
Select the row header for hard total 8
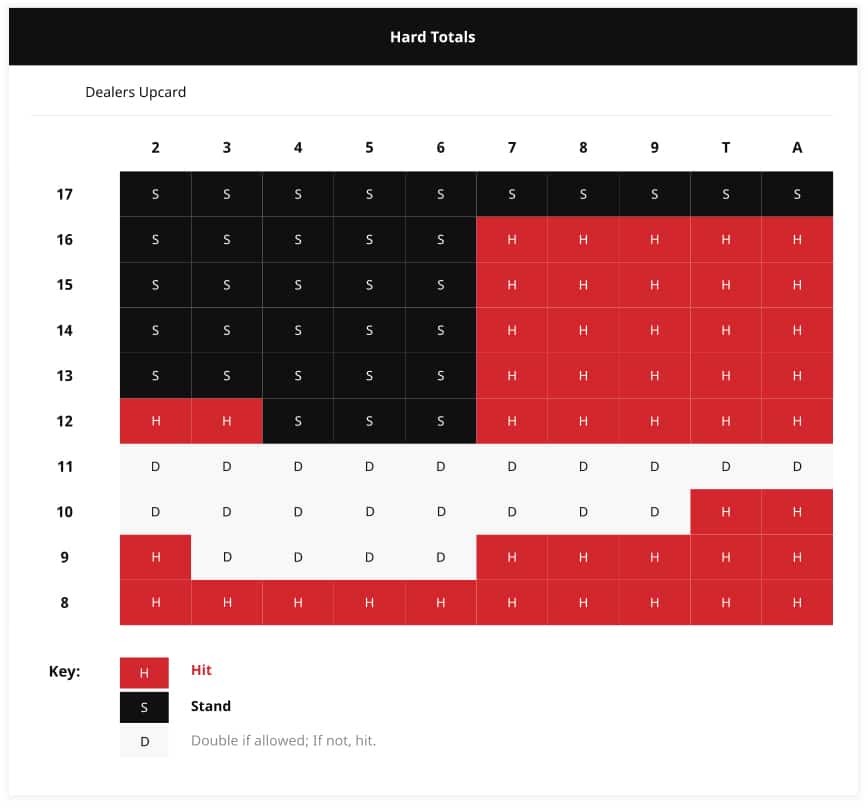(65, 603)
